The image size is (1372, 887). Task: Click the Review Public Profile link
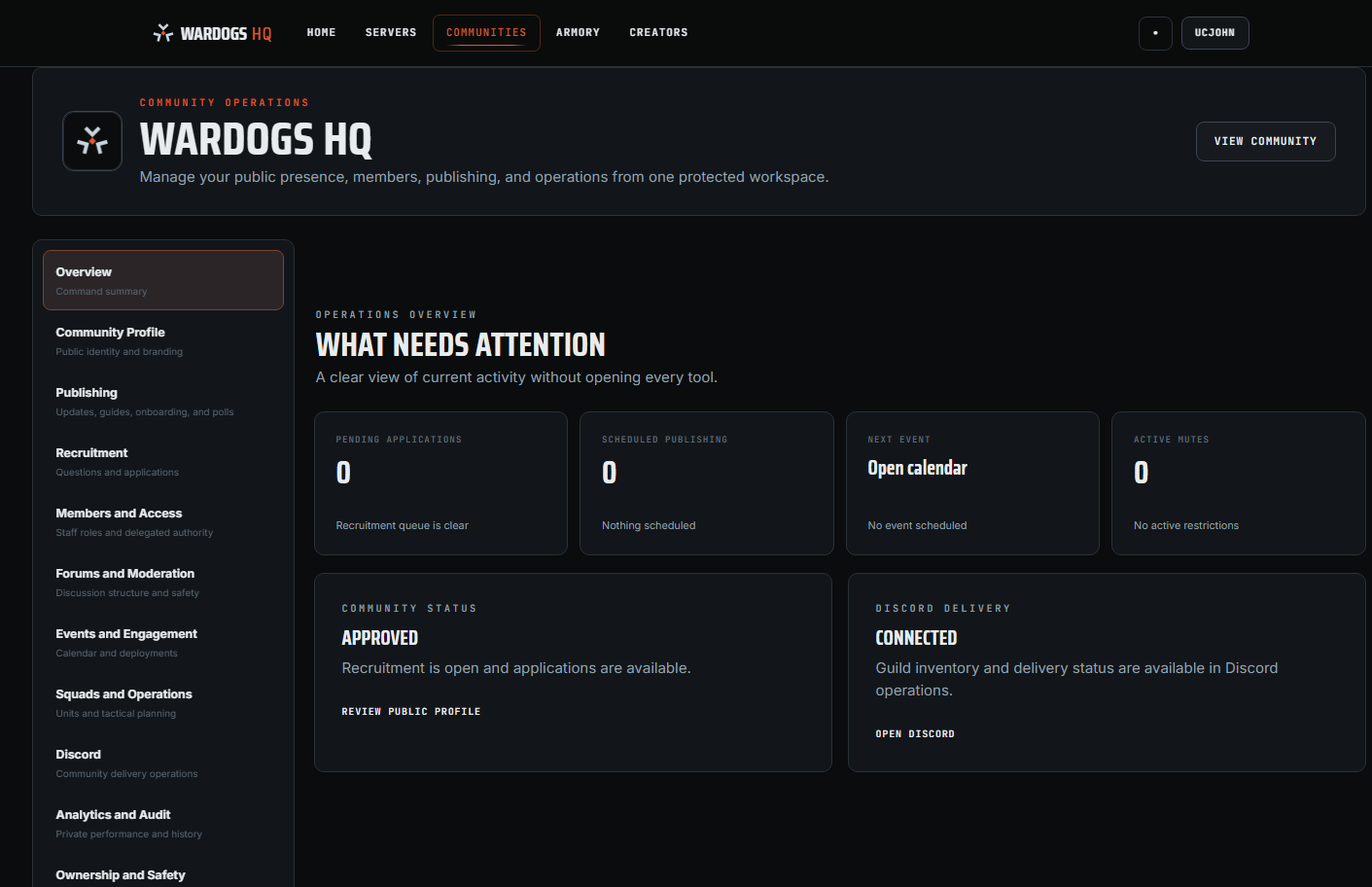click(411, 712)
